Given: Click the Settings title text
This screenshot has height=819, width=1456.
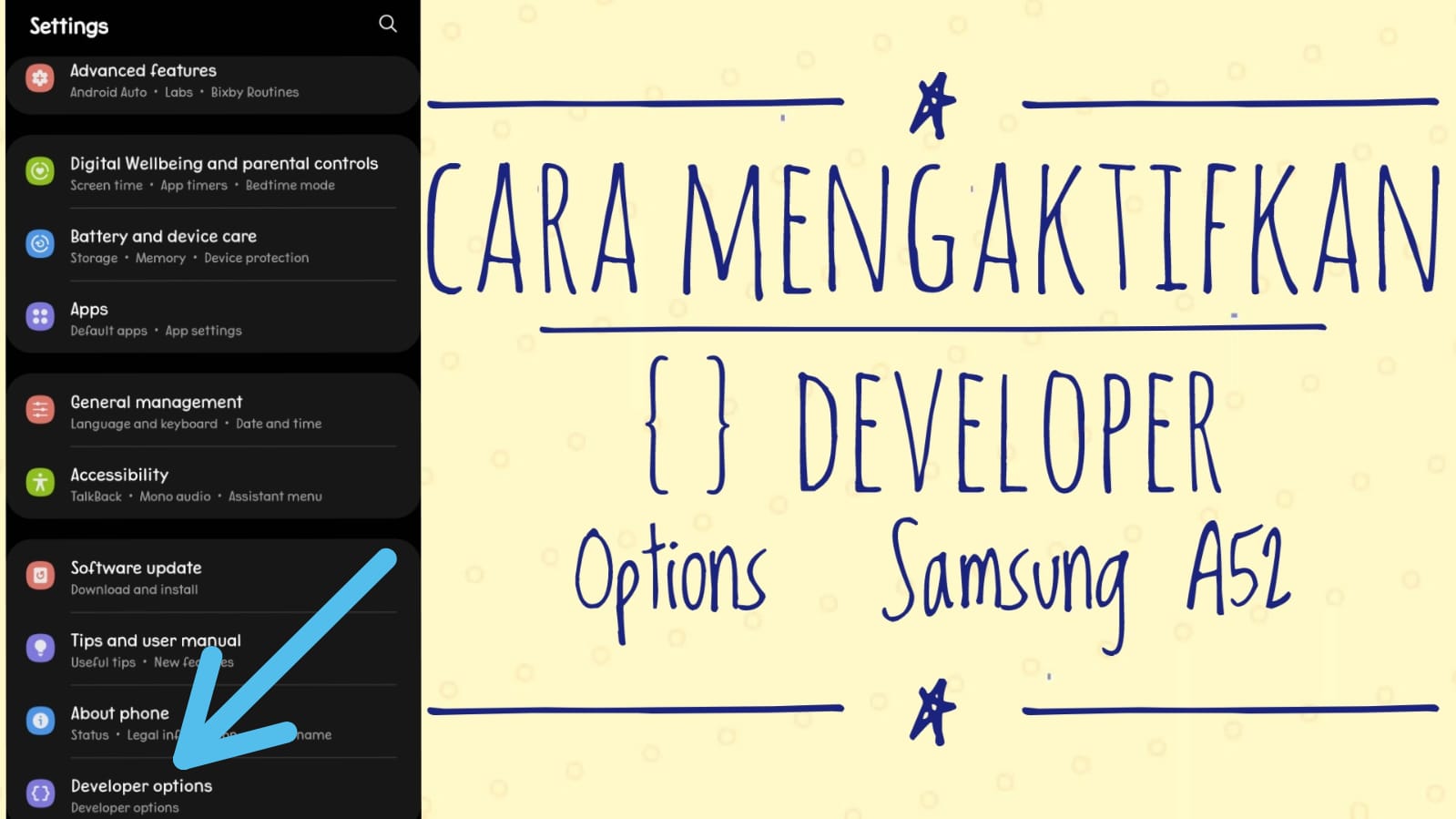Looking at the screenshot, I should coord(69,26).
